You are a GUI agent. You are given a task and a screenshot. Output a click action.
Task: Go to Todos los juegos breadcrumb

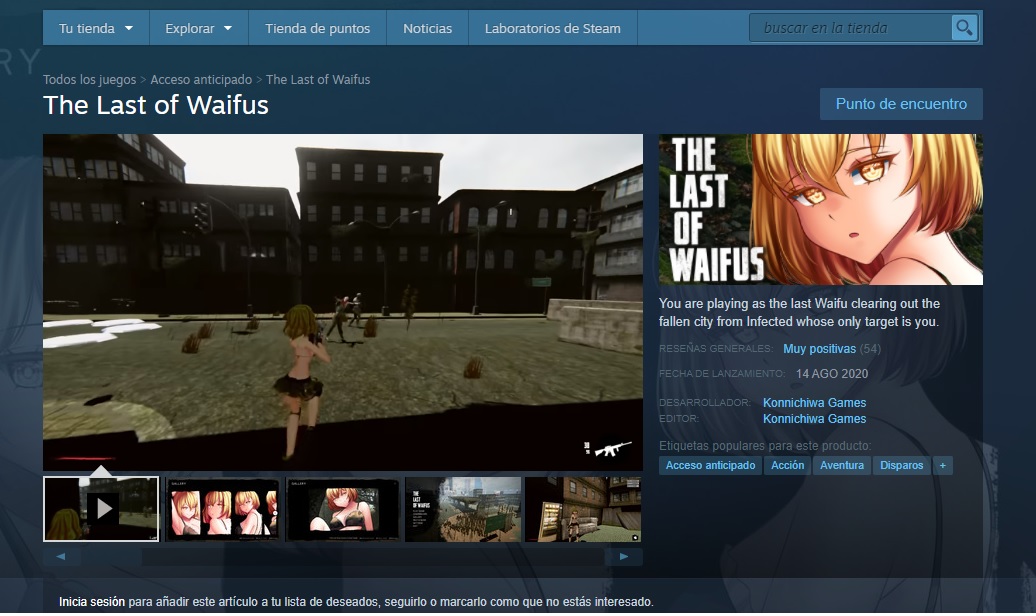(90, 79)
